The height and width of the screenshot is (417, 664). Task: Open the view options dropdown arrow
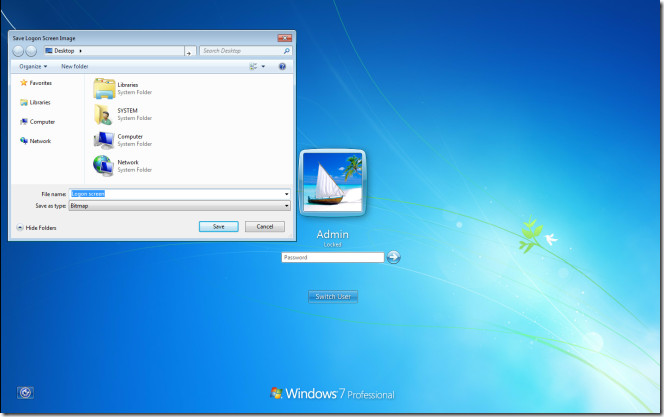click(263, 66)
